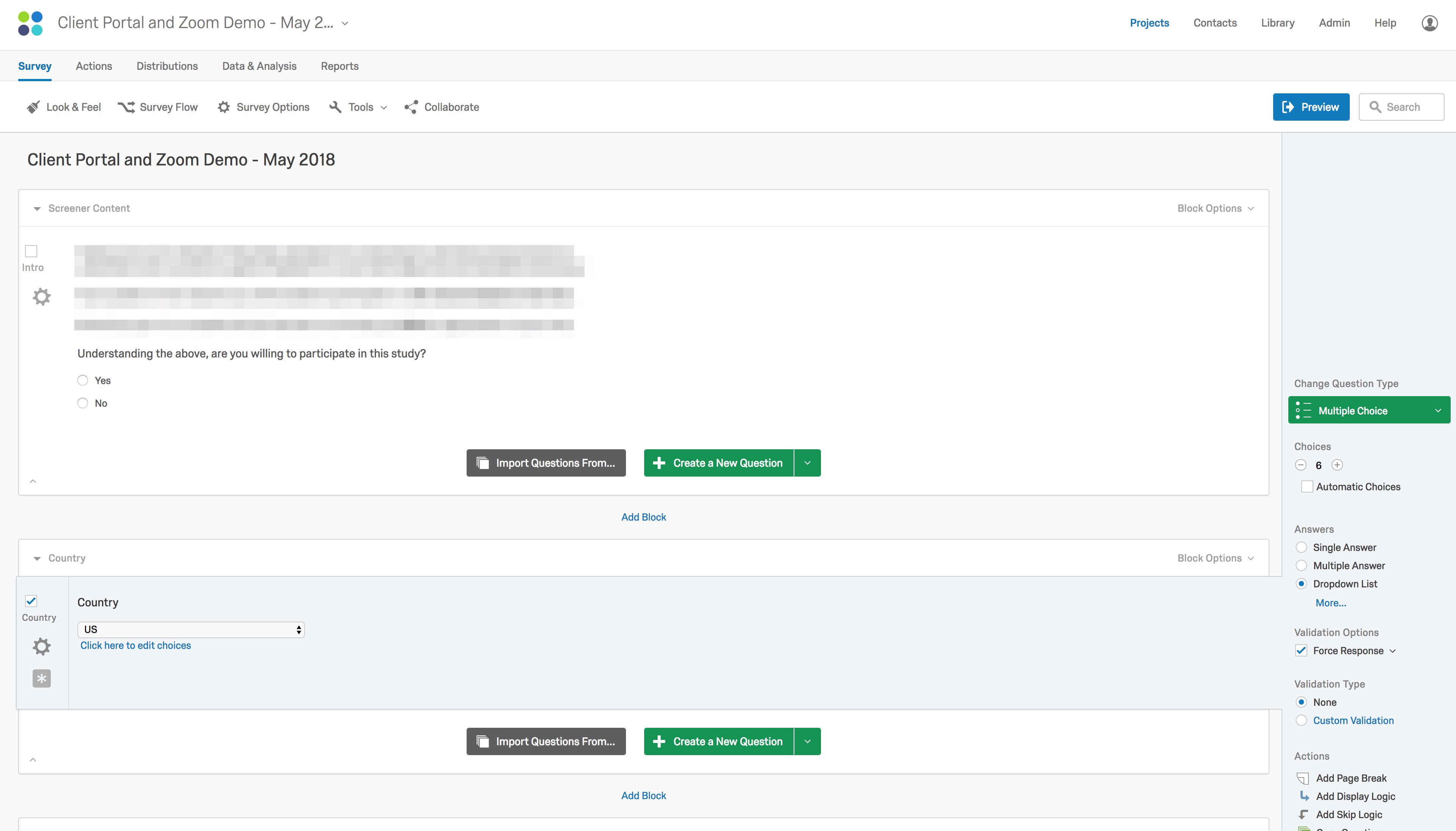Open the Click here to edit choices link

click(135, 645)
